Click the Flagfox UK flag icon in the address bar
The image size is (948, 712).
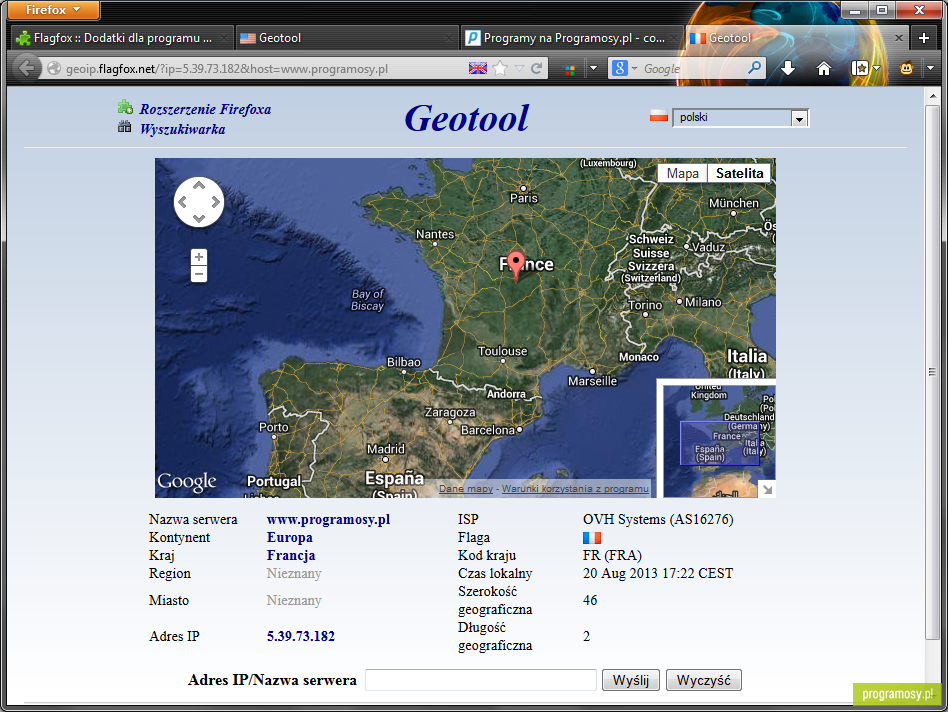point(478,68)
